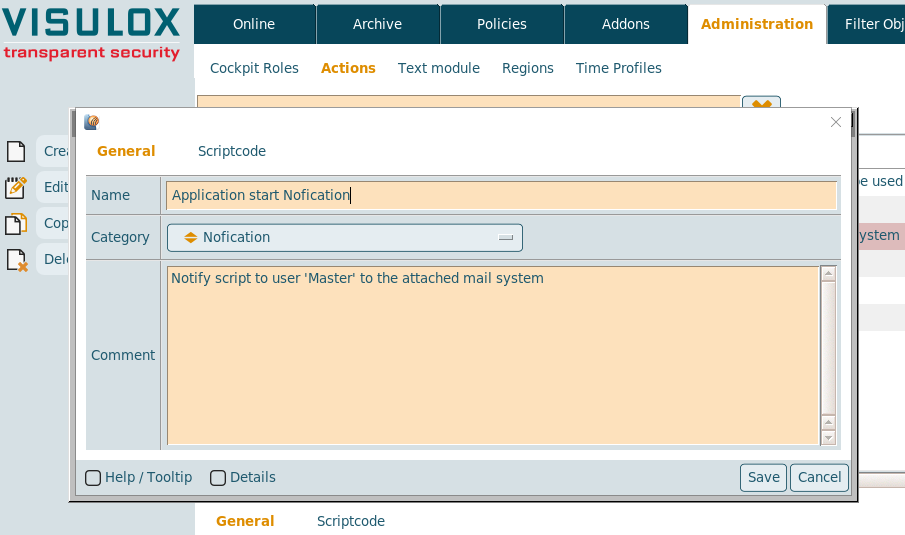
Task: Toggle the Details checkbox
Action: pyautogui.click(x=218, y=478)
